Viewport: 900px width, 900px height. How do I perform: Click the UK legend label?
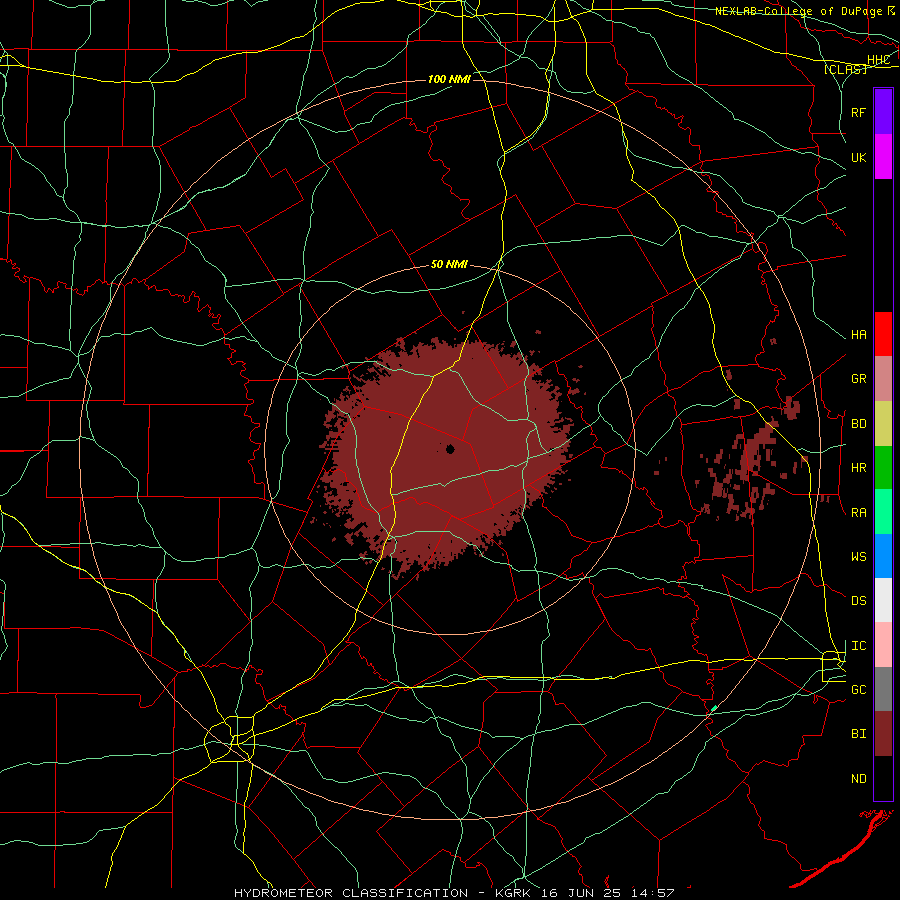859,157
